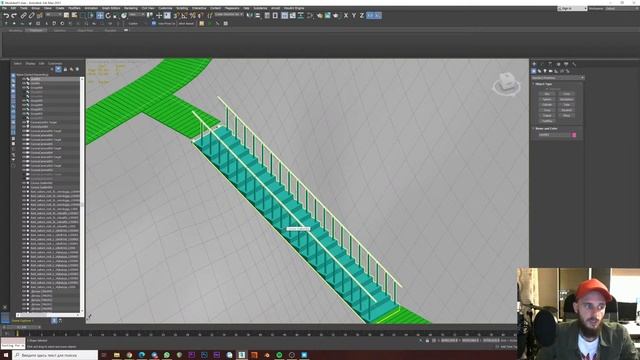Click the object name input field
Screen dimensions: 640x360
[553, 135]
